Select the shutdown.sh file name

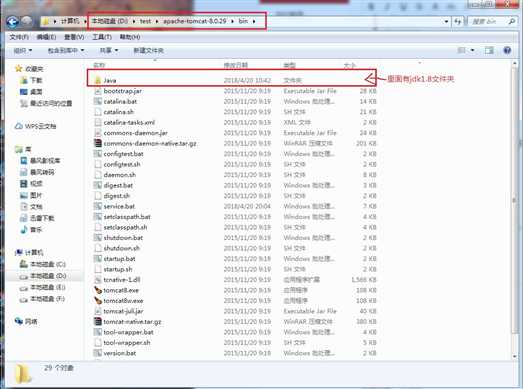point(121,248)
